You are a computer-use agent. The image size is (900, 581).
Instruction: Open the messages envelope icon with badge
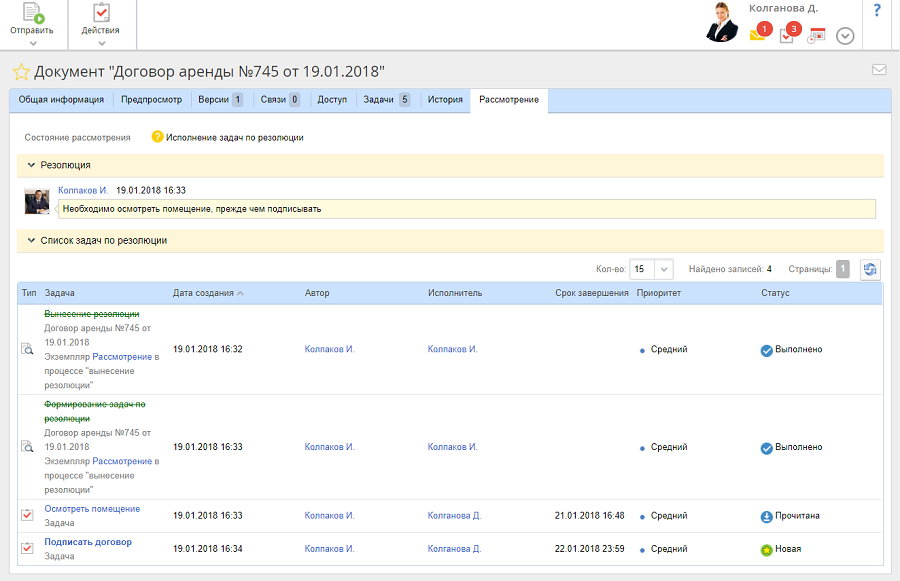758,34
